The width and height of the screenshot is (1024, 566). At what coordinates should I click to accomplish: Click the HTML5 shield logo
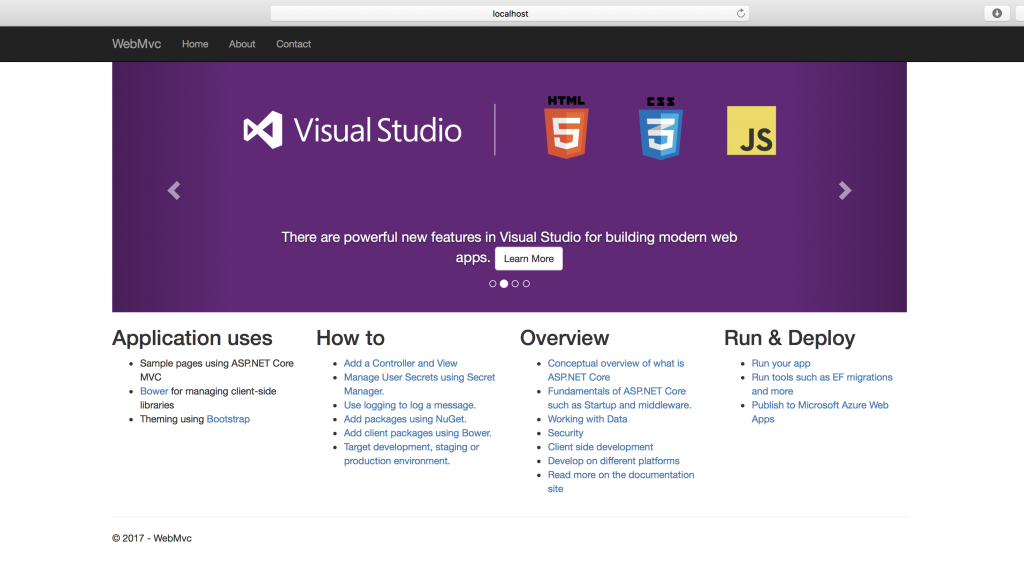click(566, 127)
